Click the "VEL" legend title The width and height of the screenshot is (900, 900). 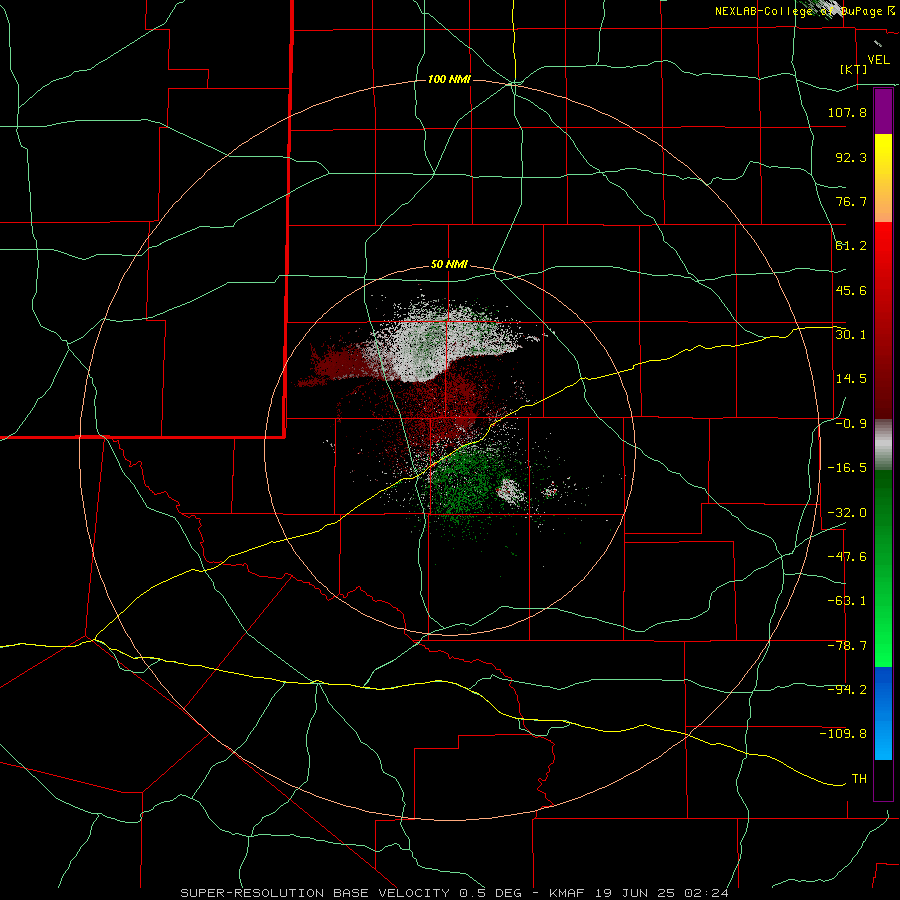tap(878, 60)
